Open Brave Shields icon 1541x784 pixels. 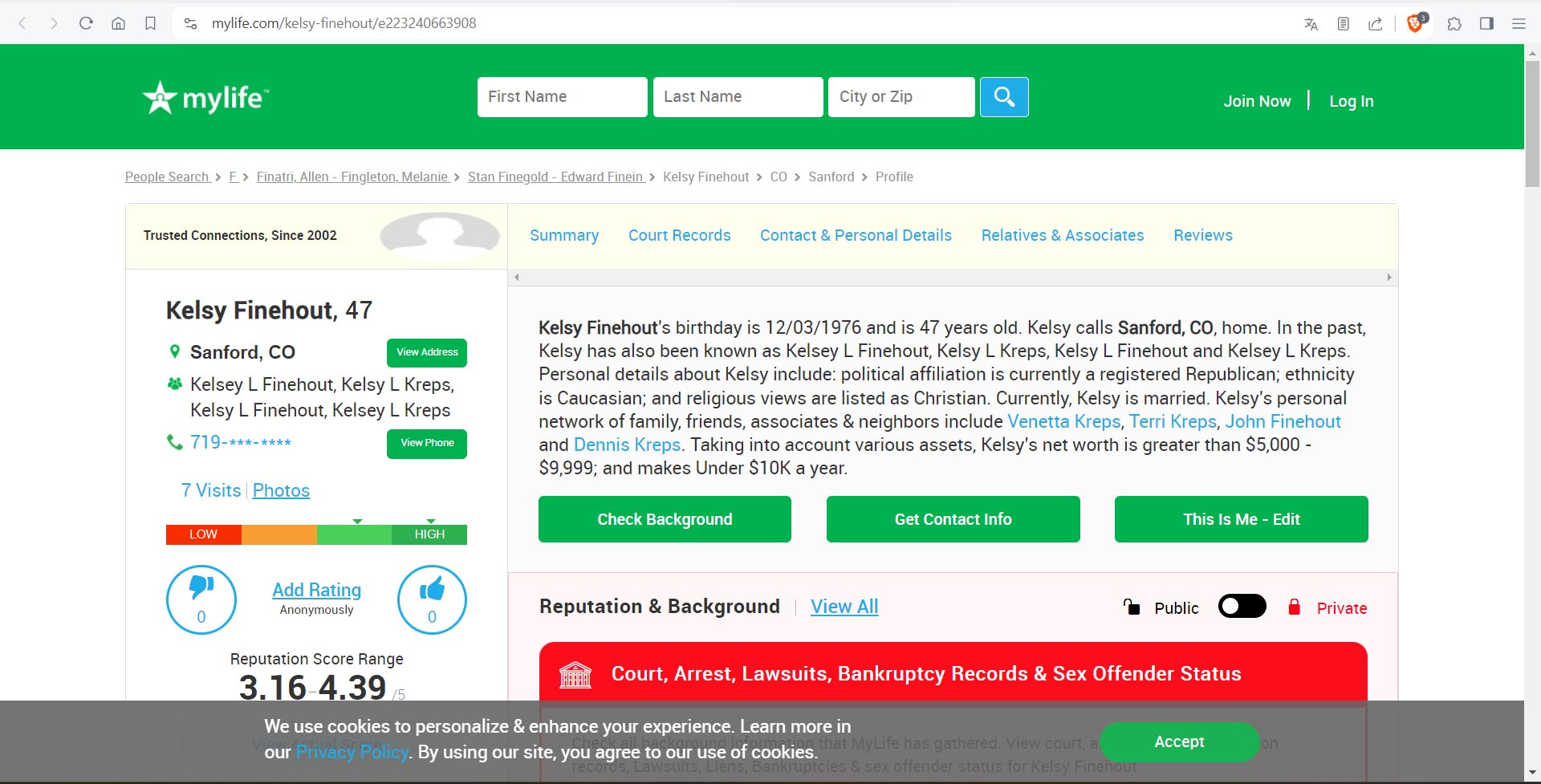[x=1417, y=23]
